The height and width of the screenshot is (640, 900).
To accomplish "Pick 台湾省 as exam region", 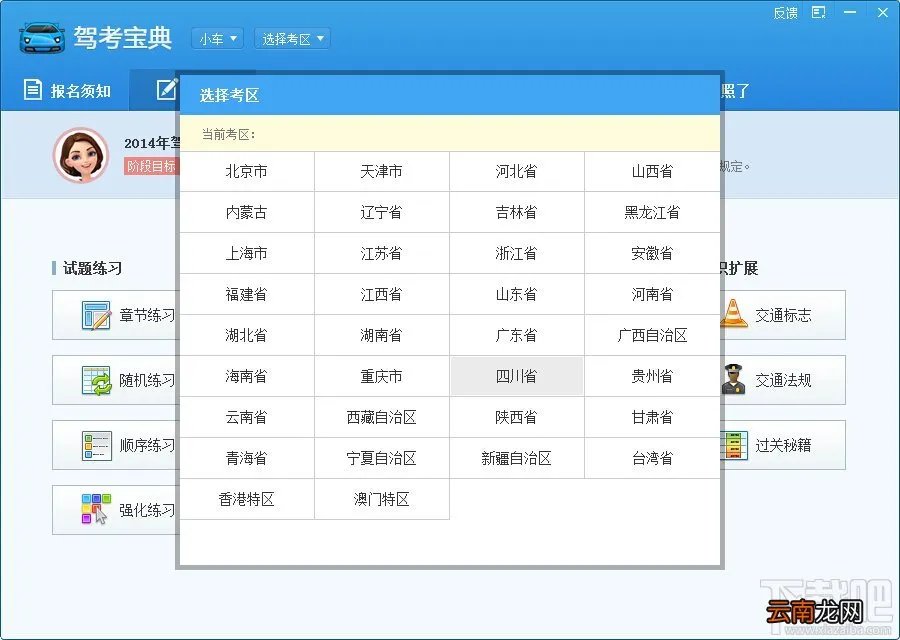I will (x=652, y=458).
